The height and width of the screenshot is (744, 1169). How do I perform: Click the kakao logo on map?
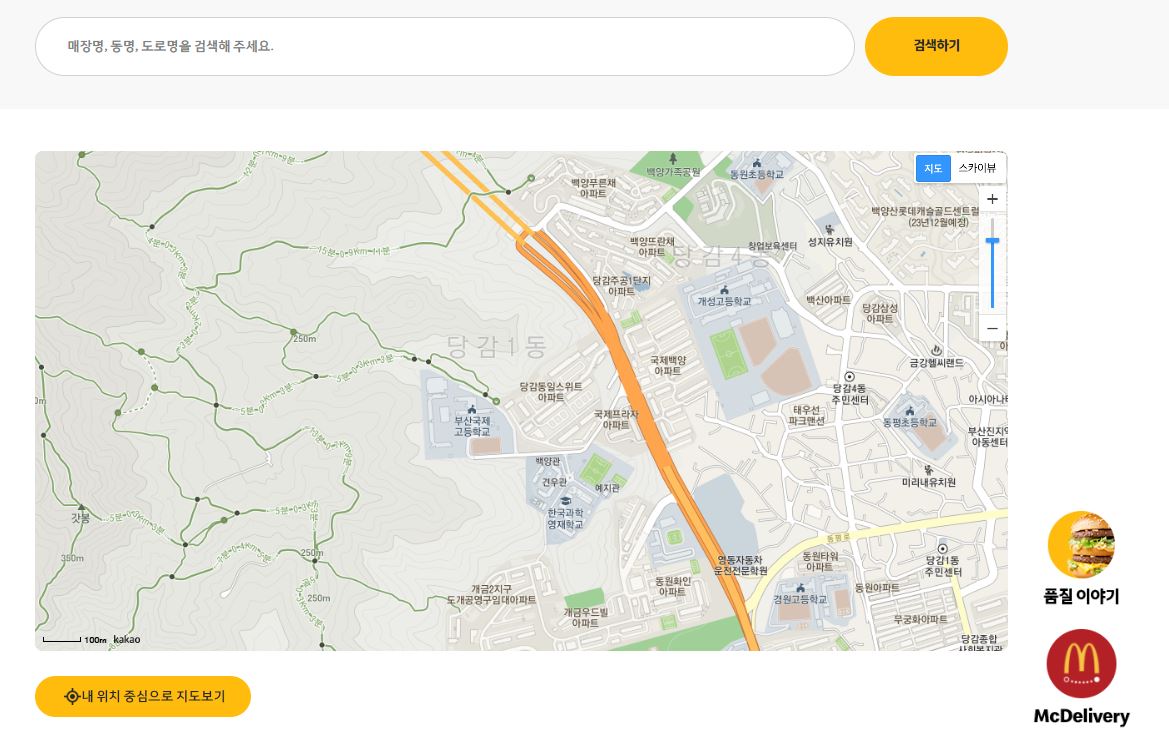127,640
